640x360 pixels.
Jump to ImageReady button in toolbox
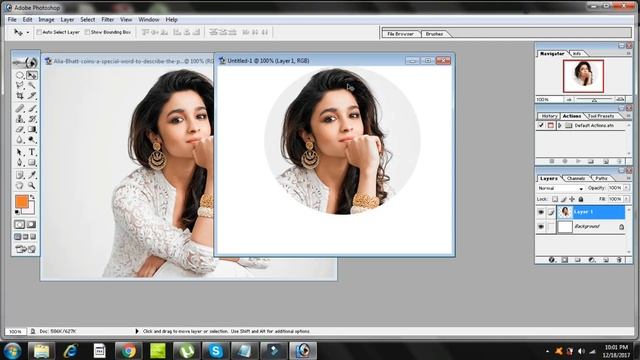click(25, 249)
